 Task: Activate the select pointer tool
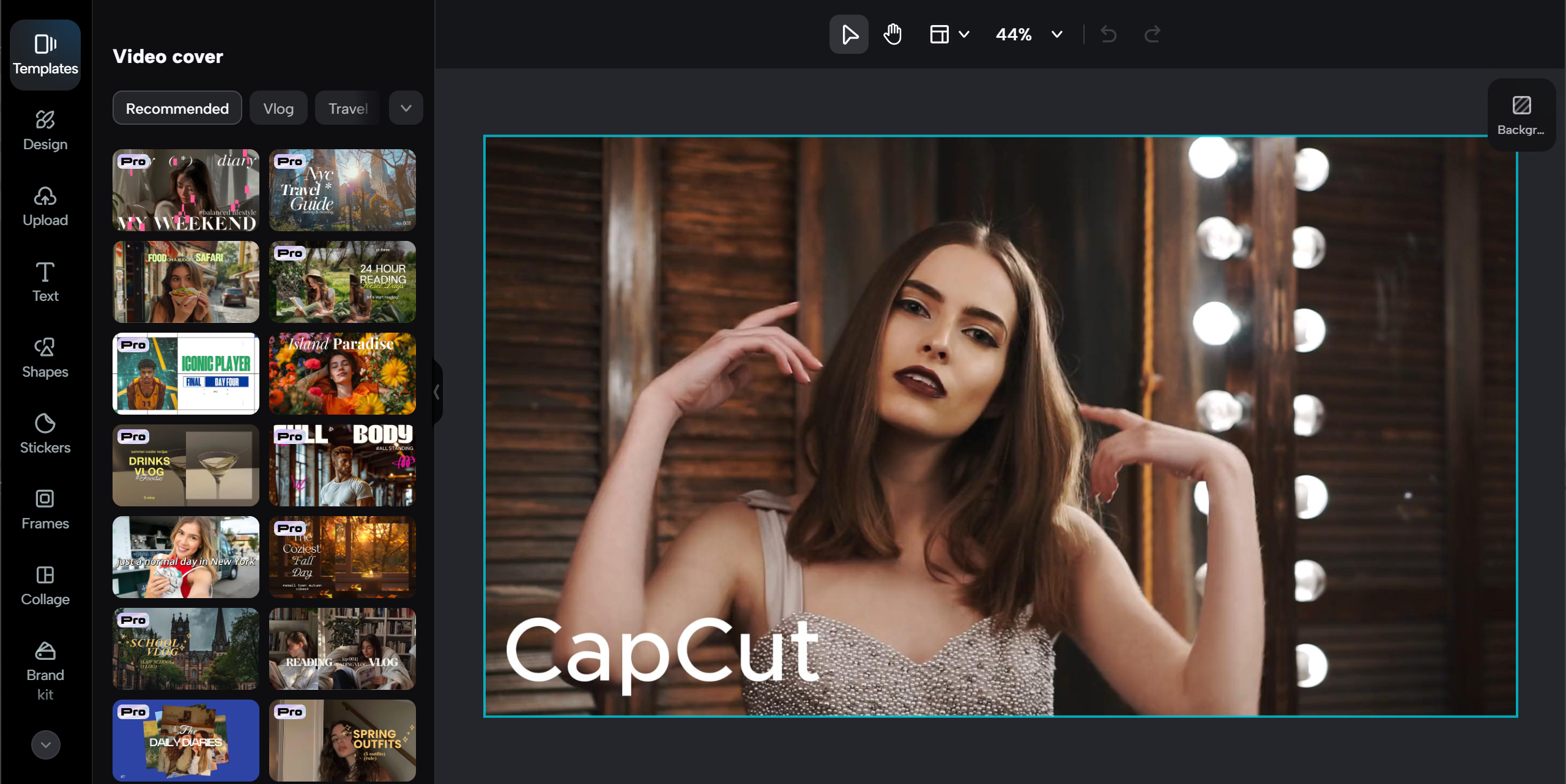pyautogui.click(x=848, y=34)
